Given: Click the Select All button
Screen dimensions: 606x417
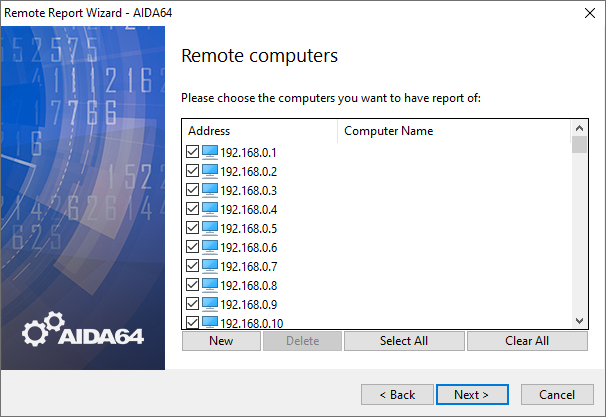Looking at the screenshot, I should (x=404, y=341).
